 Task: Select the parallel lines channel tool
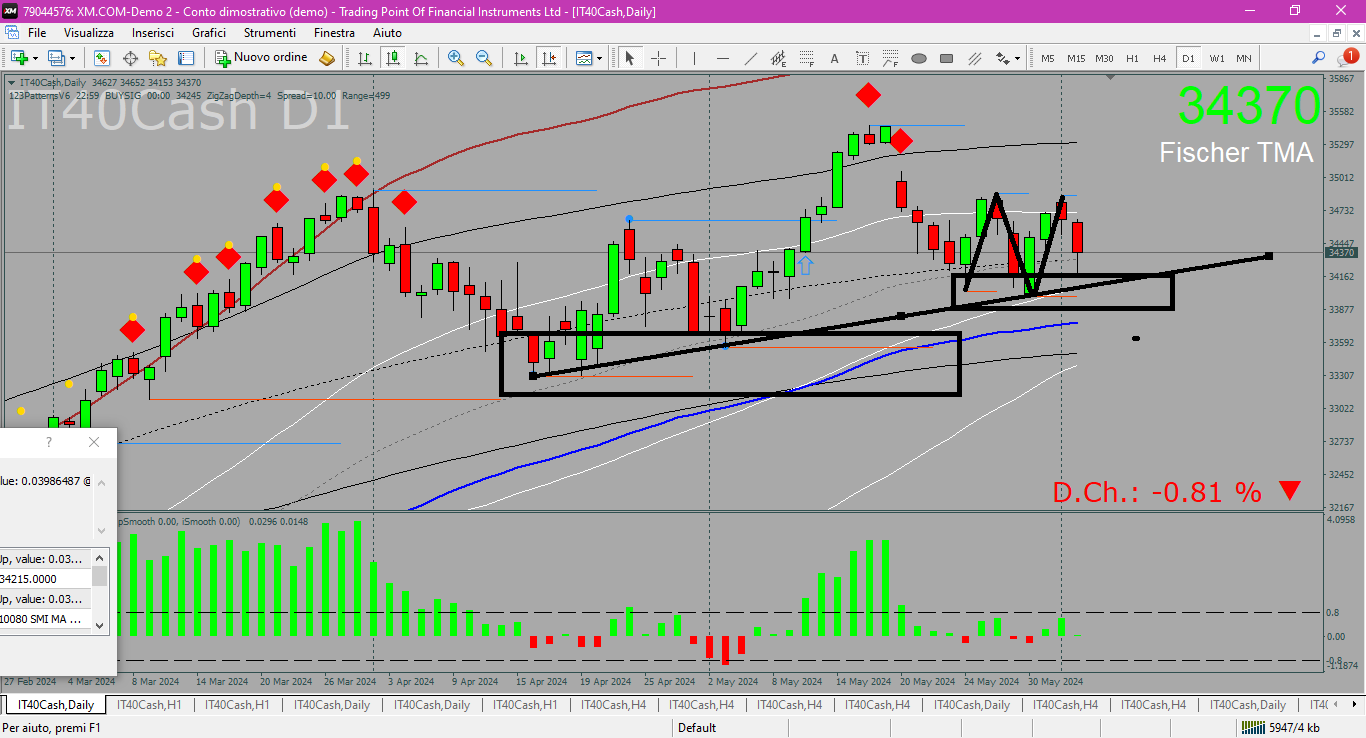click(x=974, y=58)
